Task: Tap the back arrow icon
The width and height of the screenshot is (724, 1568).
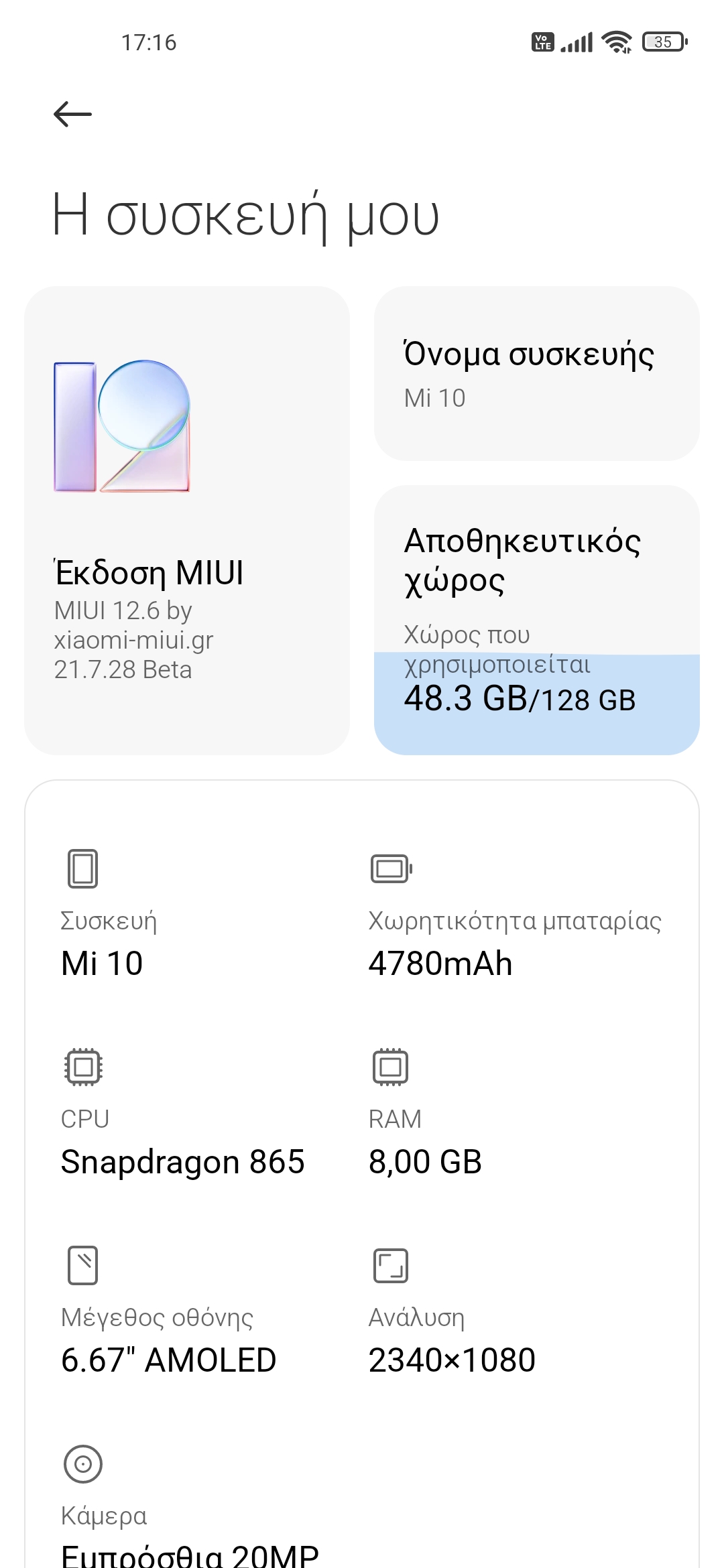Action: coord(72,114)
